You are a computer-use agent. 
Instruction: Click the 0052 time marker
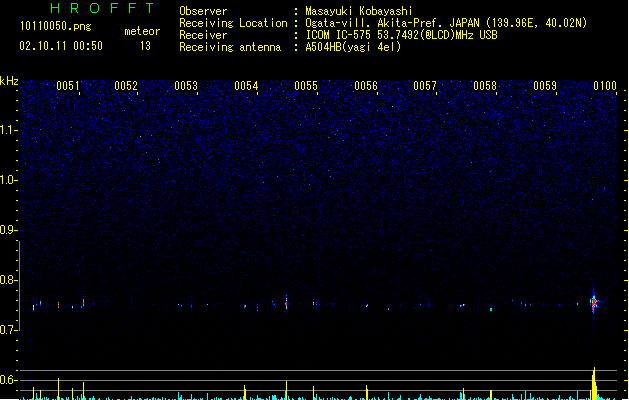click(126, 86)
